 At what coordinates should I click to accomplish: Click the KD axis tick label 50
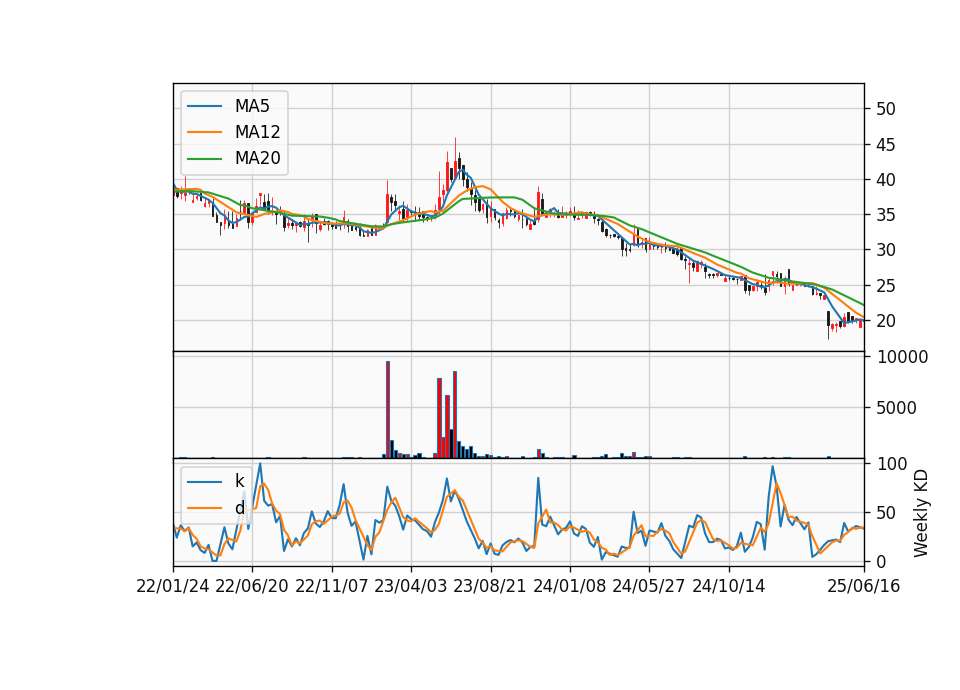[x=886, y=512]
